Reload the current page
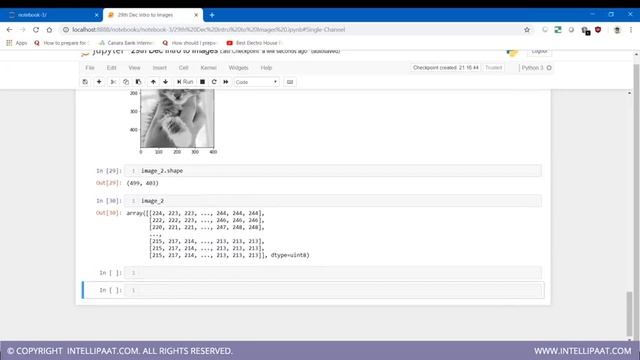 coord(36,30)
